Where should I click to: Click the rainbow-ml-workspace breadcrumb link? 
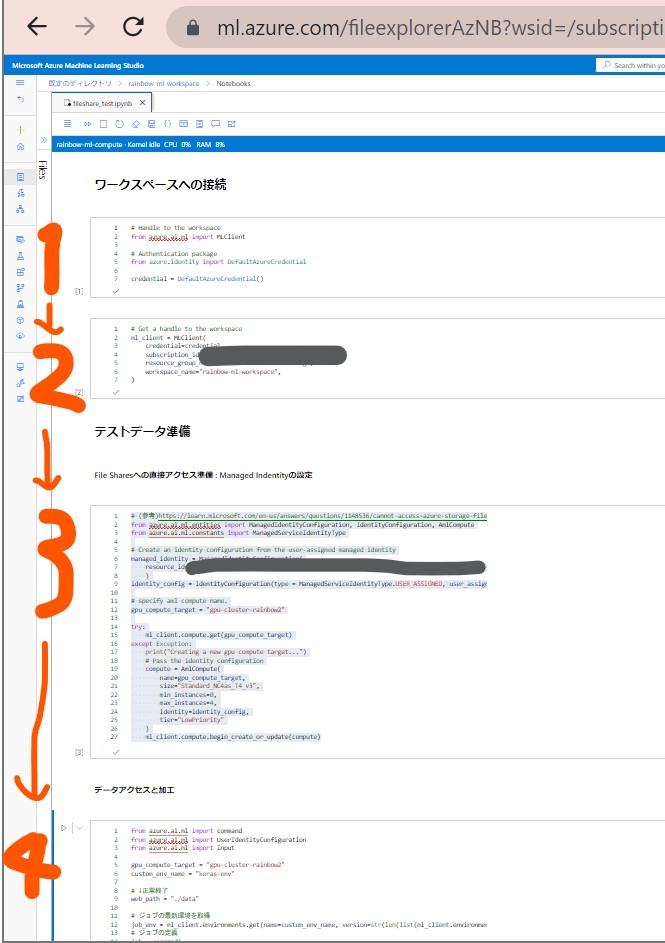(164, 84)
